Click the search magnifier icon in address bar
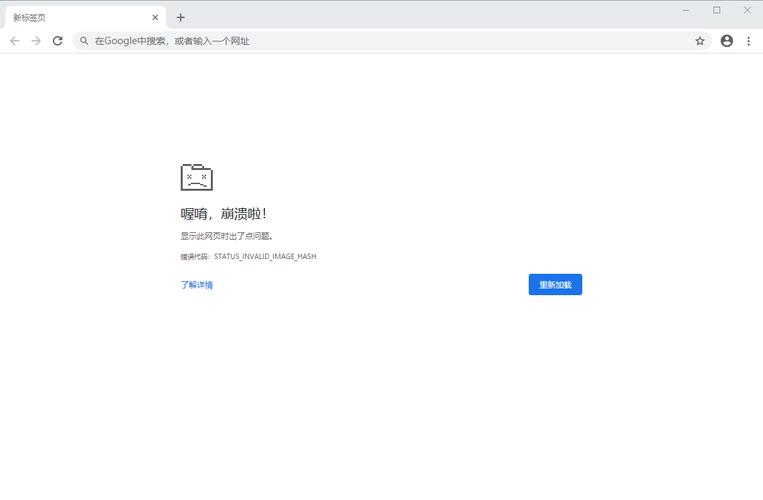This screenshot has height=500, width=763. 84,41
